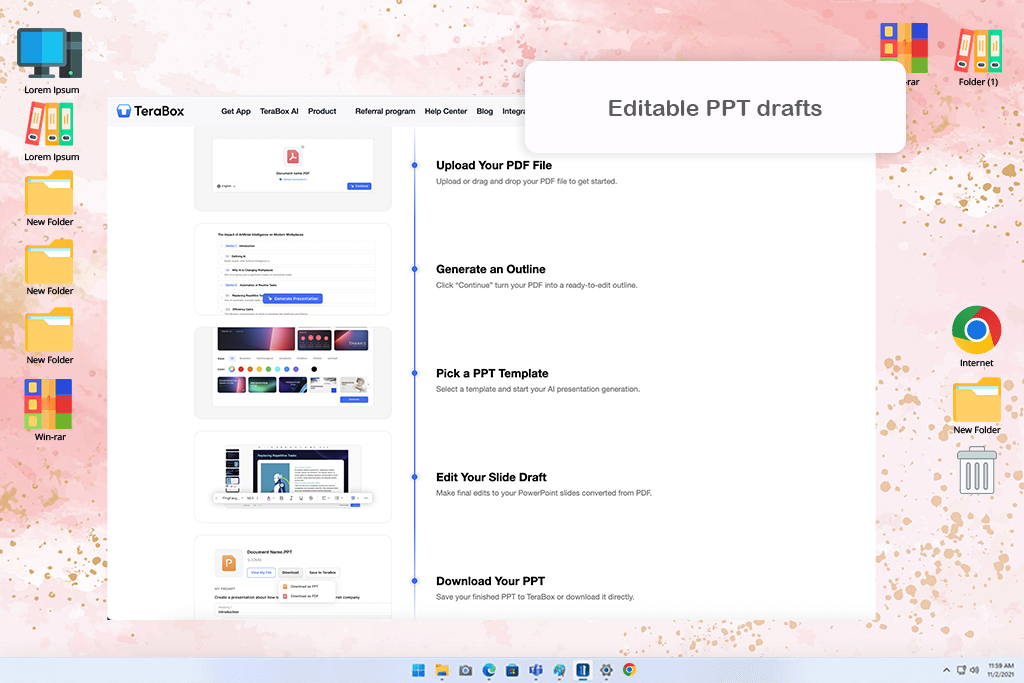Click 'Upload Your PDF File' heading
The height and width of the screenshot is (683, 1024).
[494, 165]
